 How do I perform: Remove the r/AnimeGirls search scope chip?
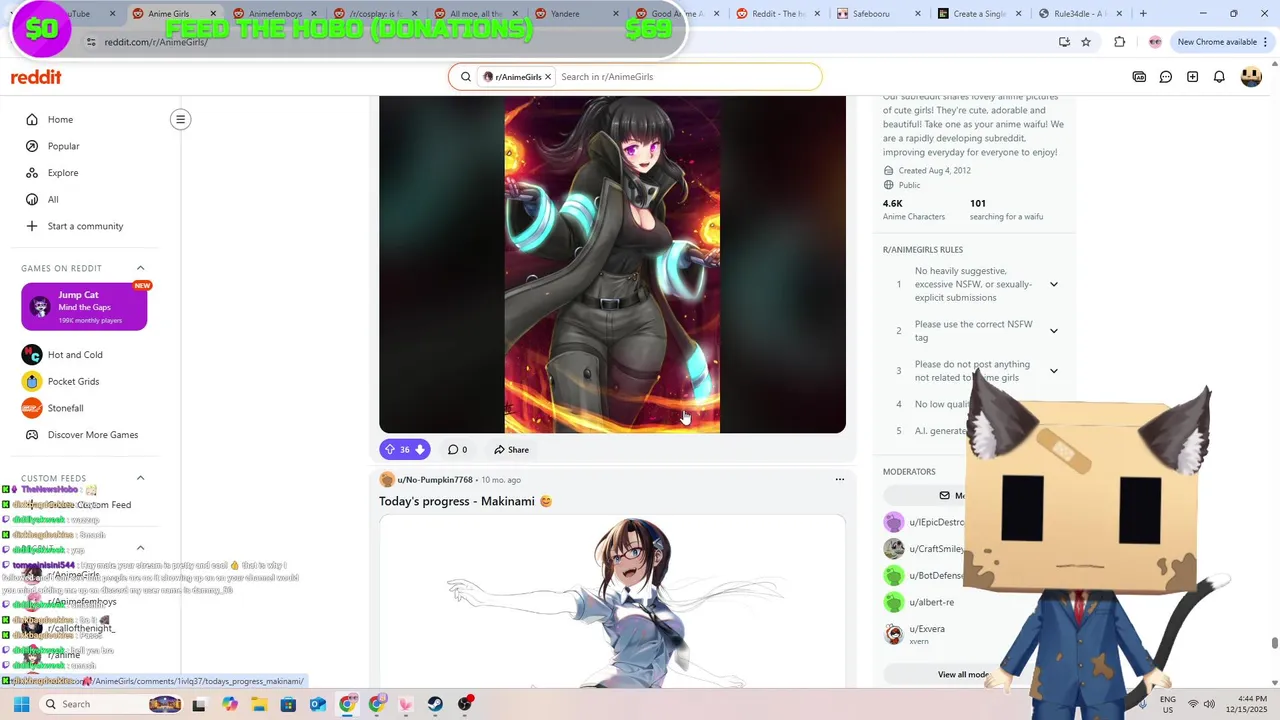tap(548, 77)
